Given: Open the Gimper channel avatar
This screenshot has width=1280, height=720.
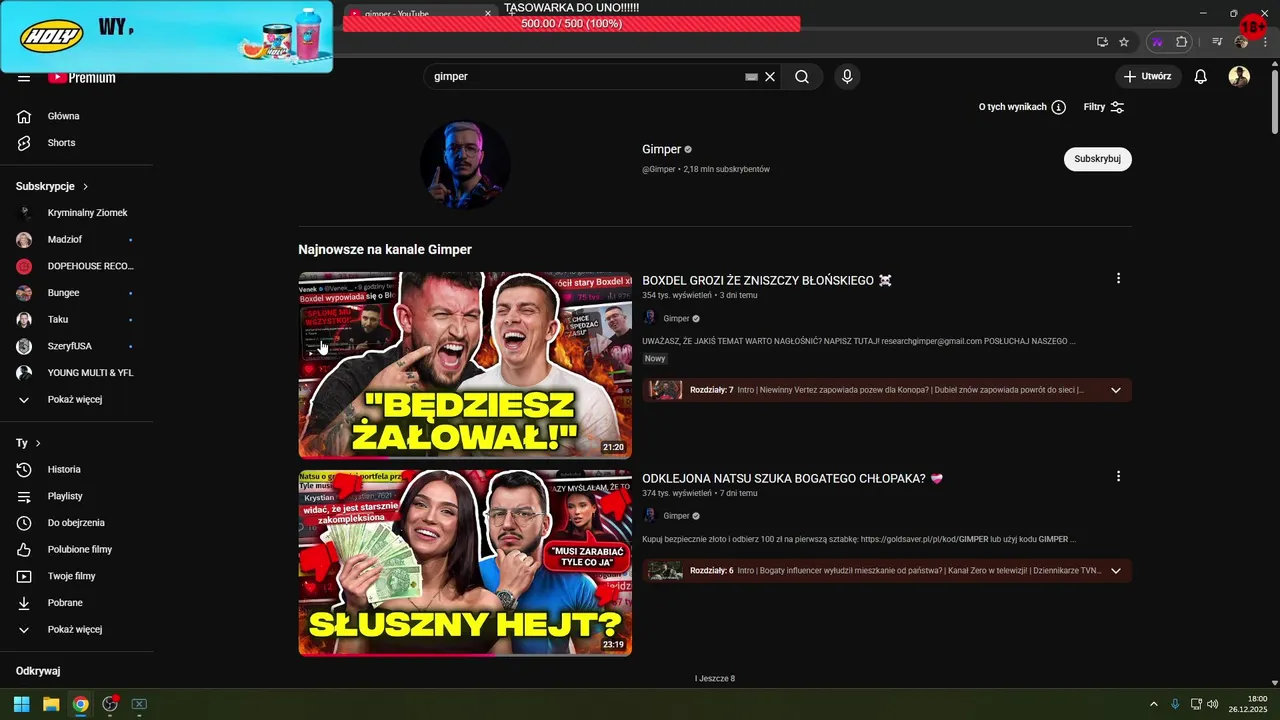Looking at the screenshot, I should (465, 164).
